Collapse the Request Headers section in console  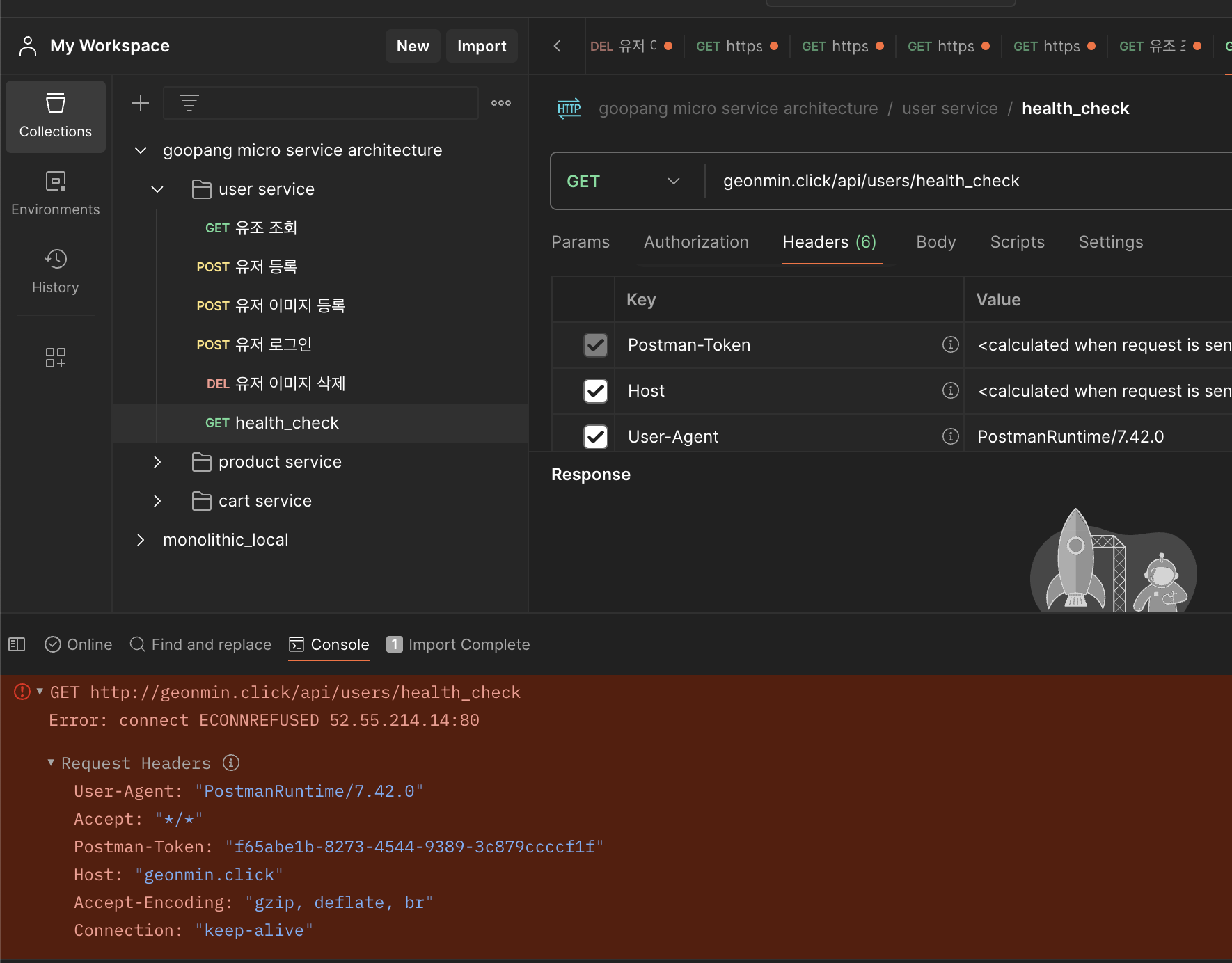pos(51,763)
